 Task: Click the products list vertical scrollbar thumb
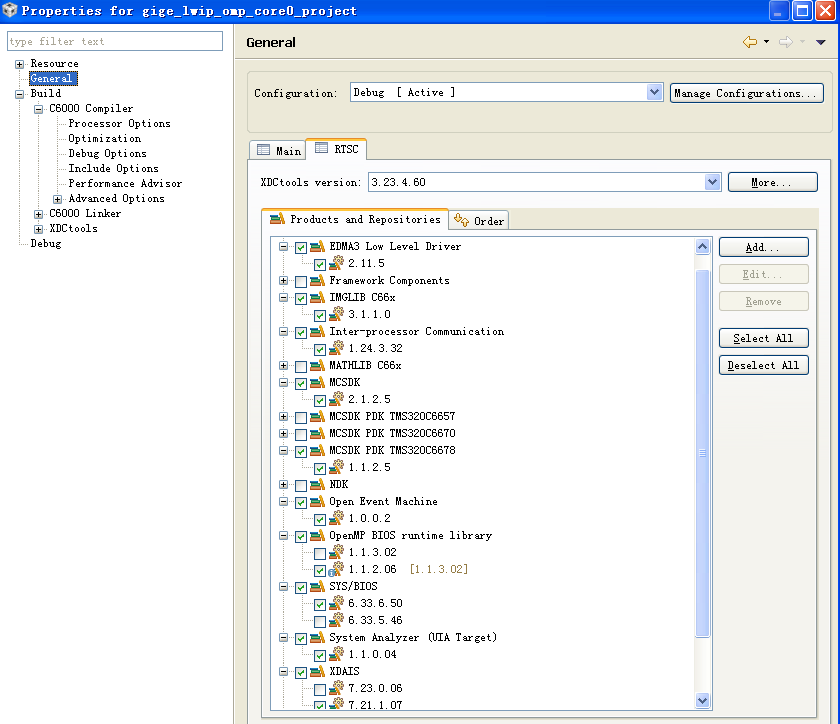click(x=702, y=453)
